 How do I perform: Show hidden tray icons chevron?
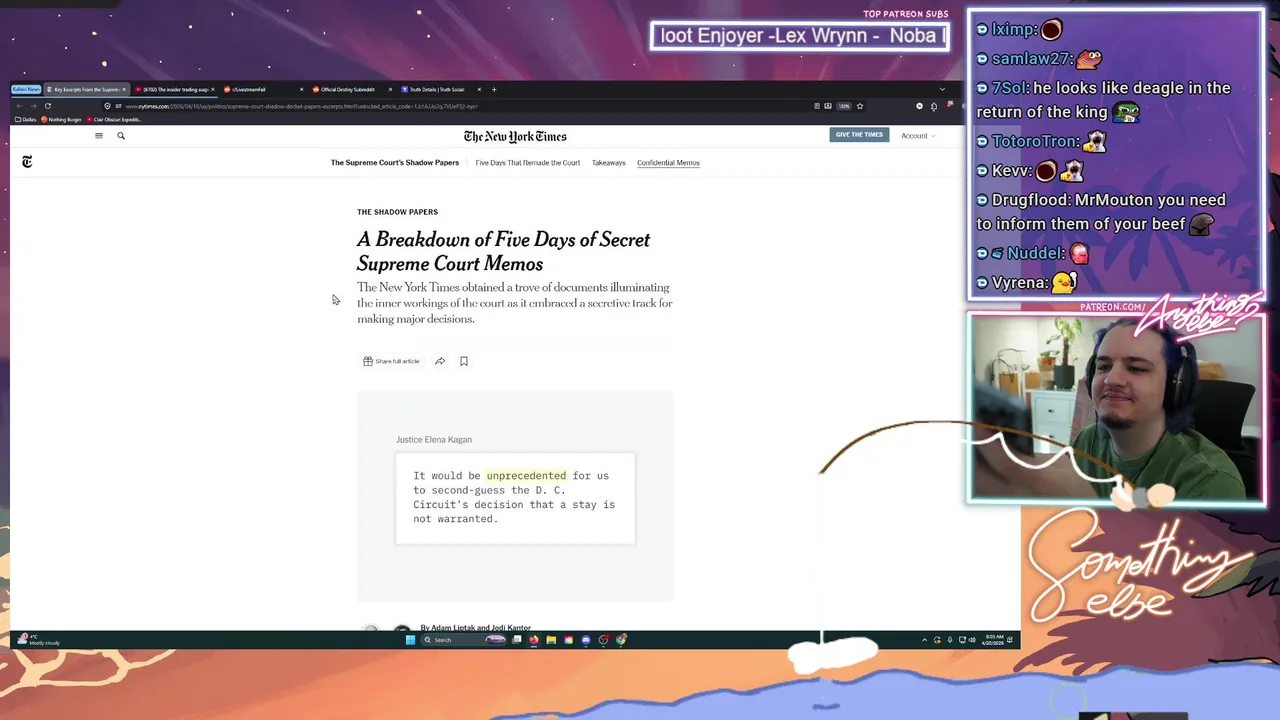click(924, 640)
